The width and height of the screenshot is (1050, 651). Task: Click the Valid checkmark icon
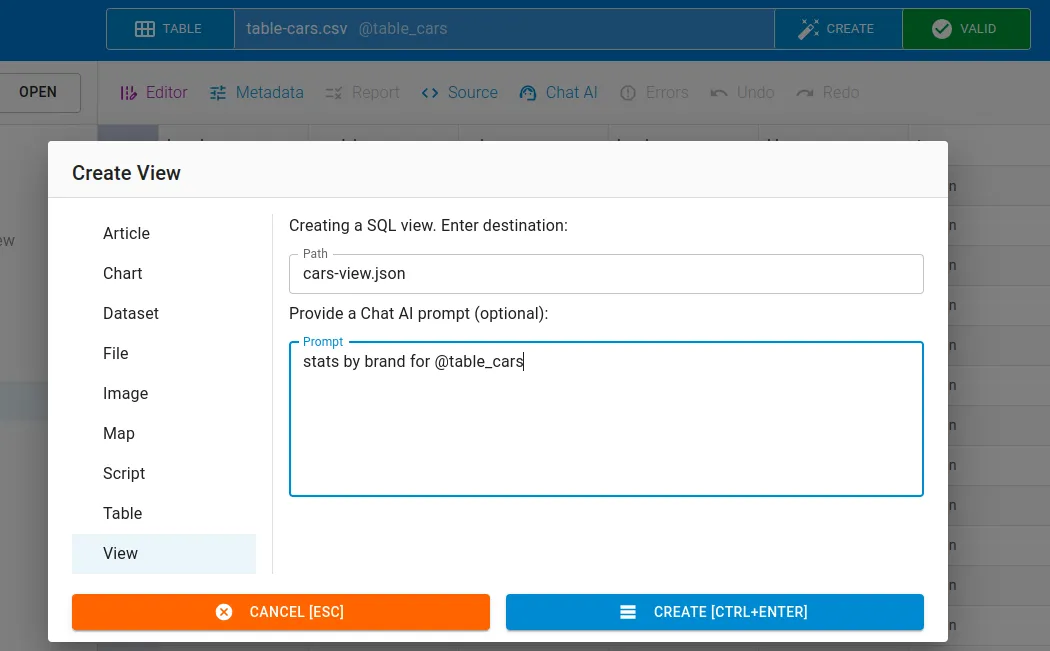pos(941,29)
